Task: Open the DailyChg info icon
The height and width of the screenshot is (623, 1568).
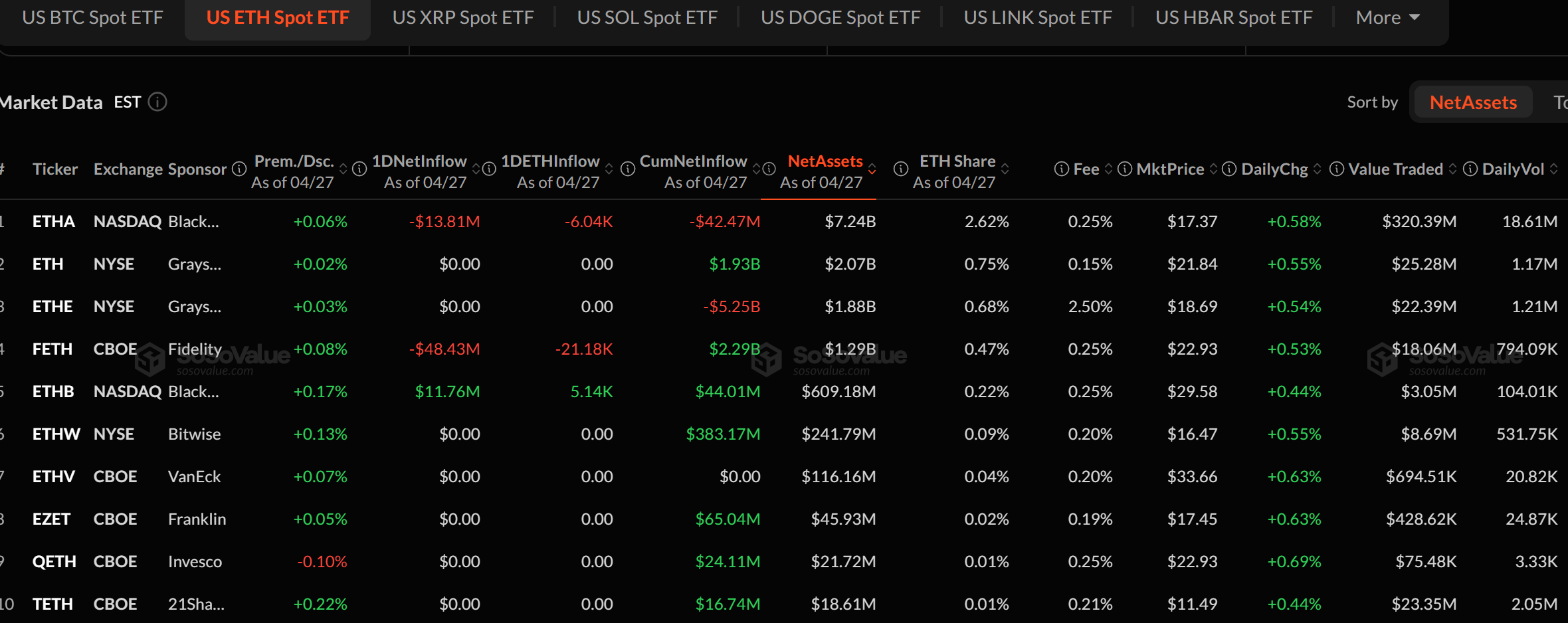Action: (x=1229, y=169)
